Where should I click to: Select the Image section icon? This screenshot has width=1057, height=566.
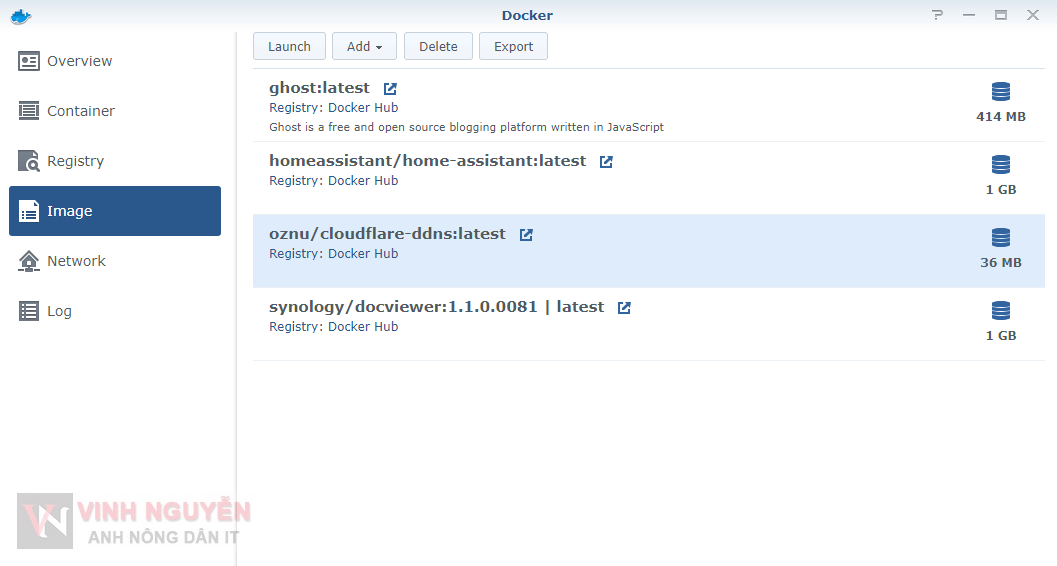point(28,211)
